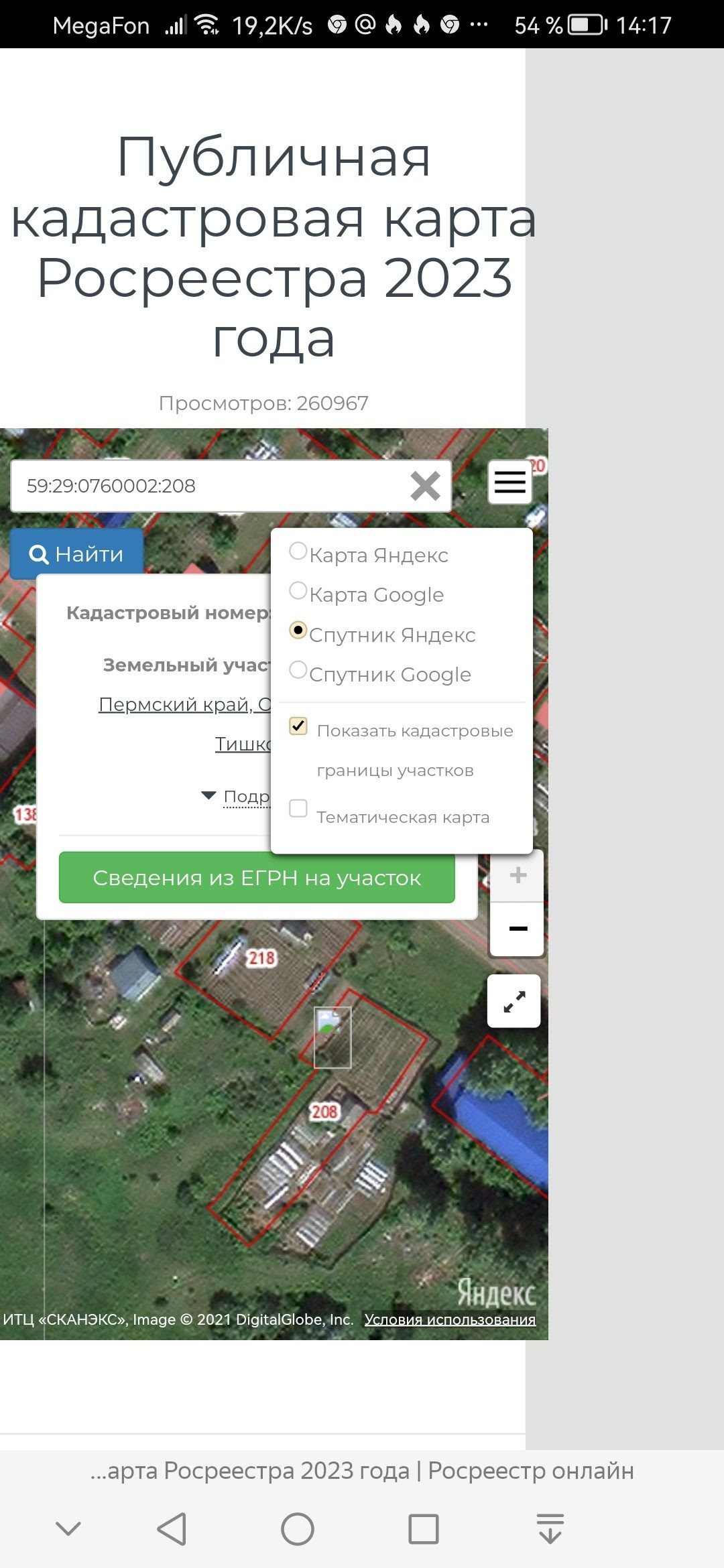Click the page title in bottom bar

click(x=362, y=1470)
